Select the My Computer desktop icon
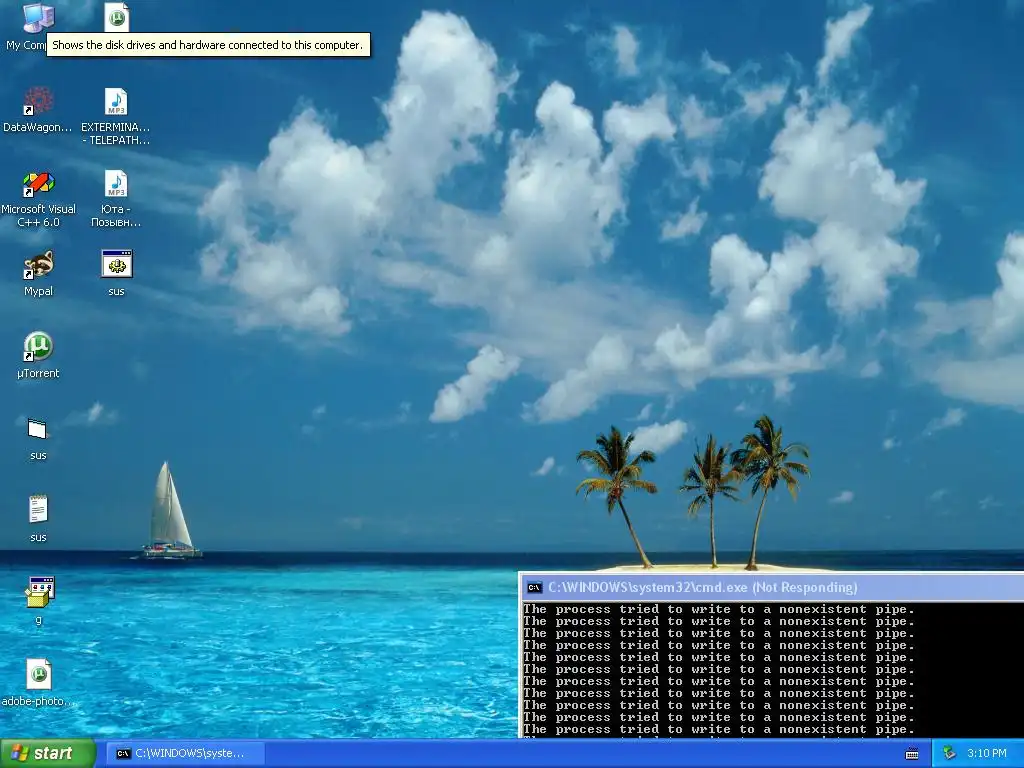Viewport: 1024px width, 768px height. 38,18
